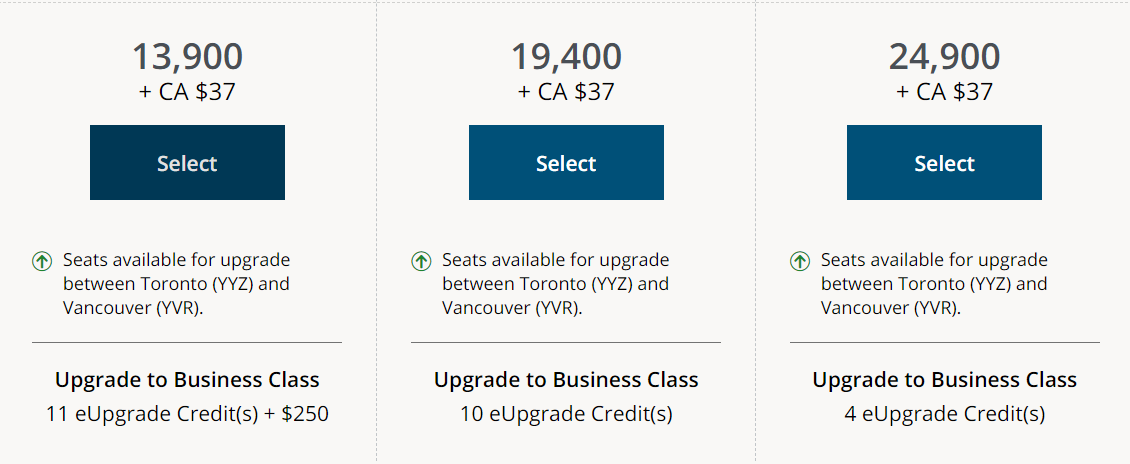Click seats available notice in the 13,900 column
The width and height of the screenshot is (1130, 464).
click(x=176, y=283)
